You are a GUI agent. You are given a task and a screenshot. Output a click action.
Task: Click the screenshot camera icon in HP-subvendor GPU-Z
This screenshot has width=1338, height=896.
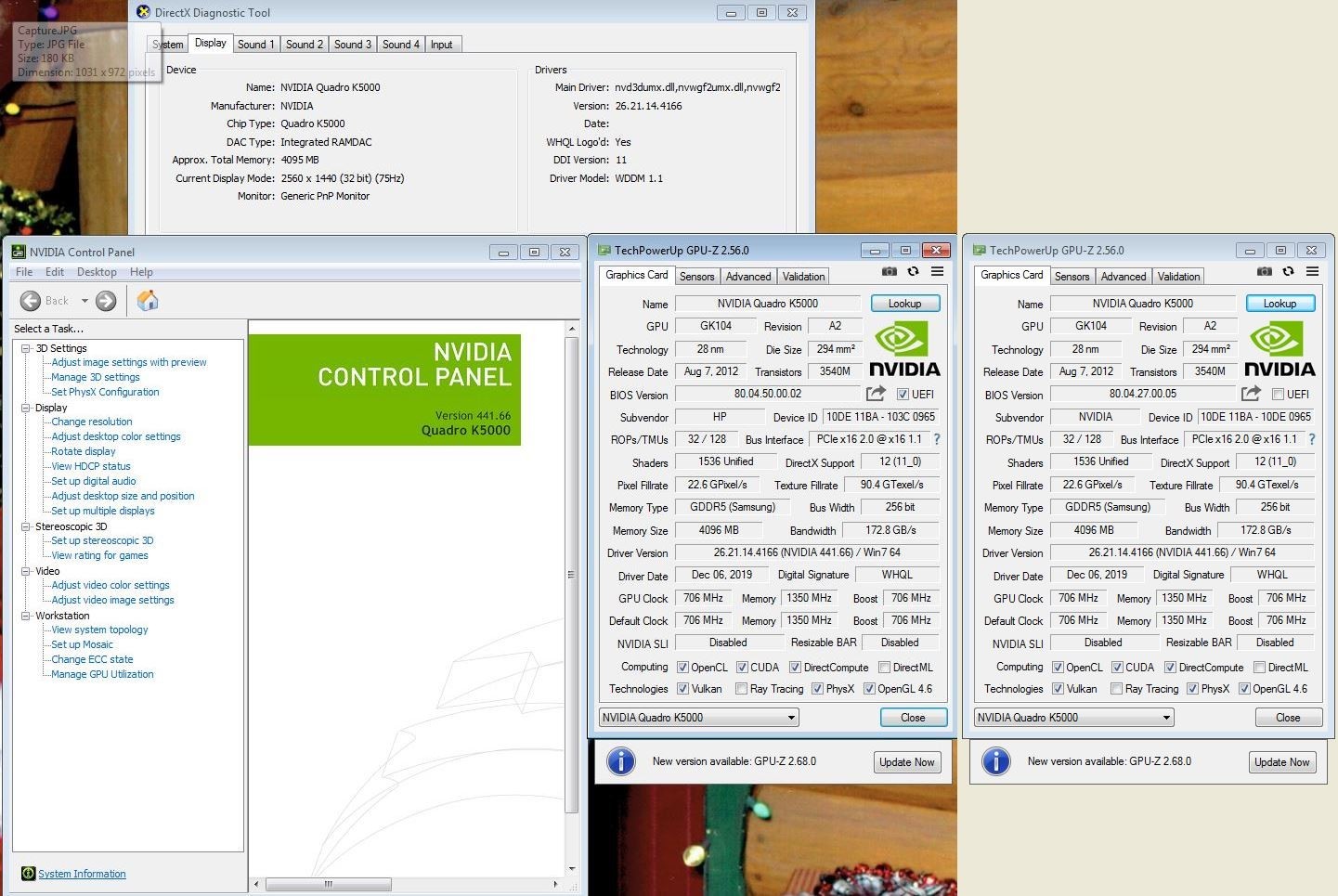click(889, 272)
